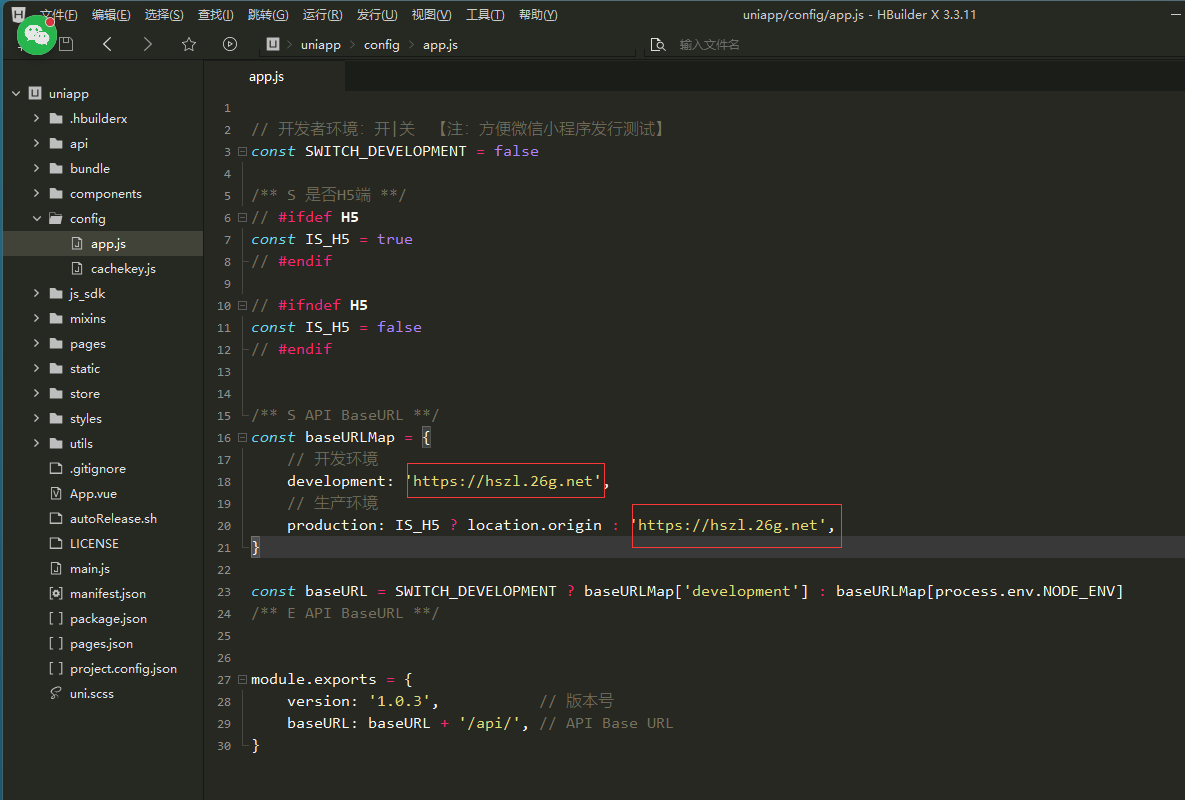
Task: Select the store folder row
Action: pos(103,393)
